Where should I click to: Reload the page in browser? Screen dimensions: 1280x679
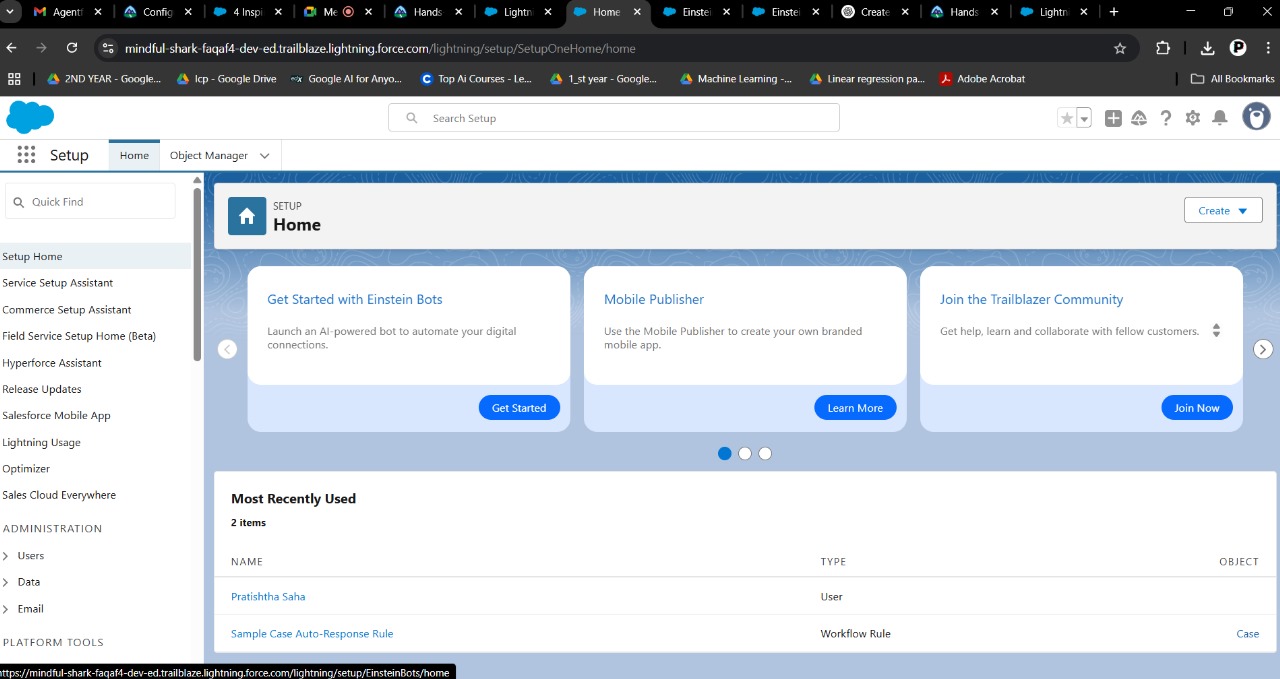click(x=72, y=48)
